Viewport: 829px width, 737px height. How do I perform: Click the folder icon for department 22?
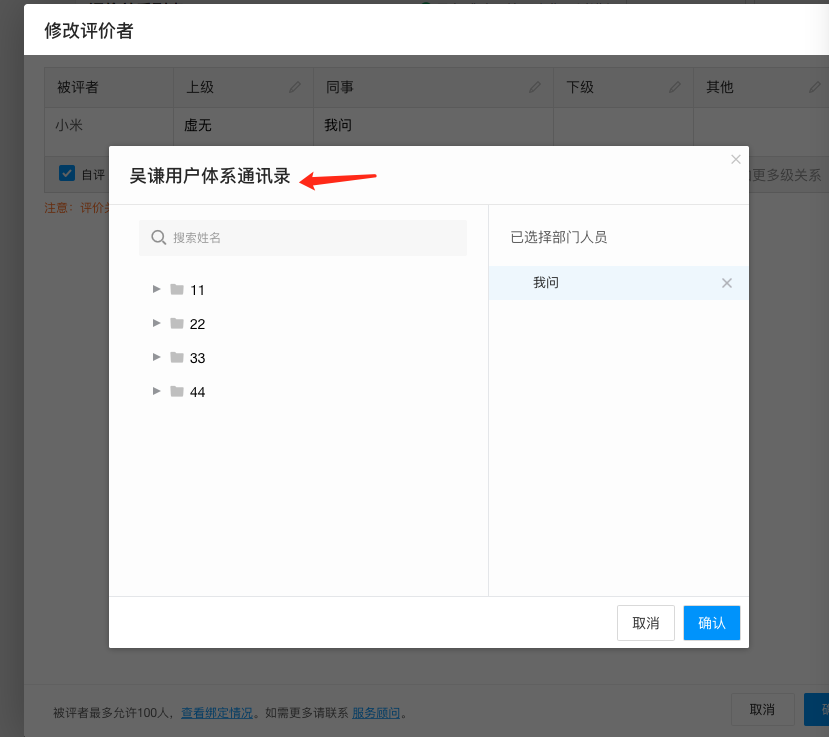tap(177, 323)
